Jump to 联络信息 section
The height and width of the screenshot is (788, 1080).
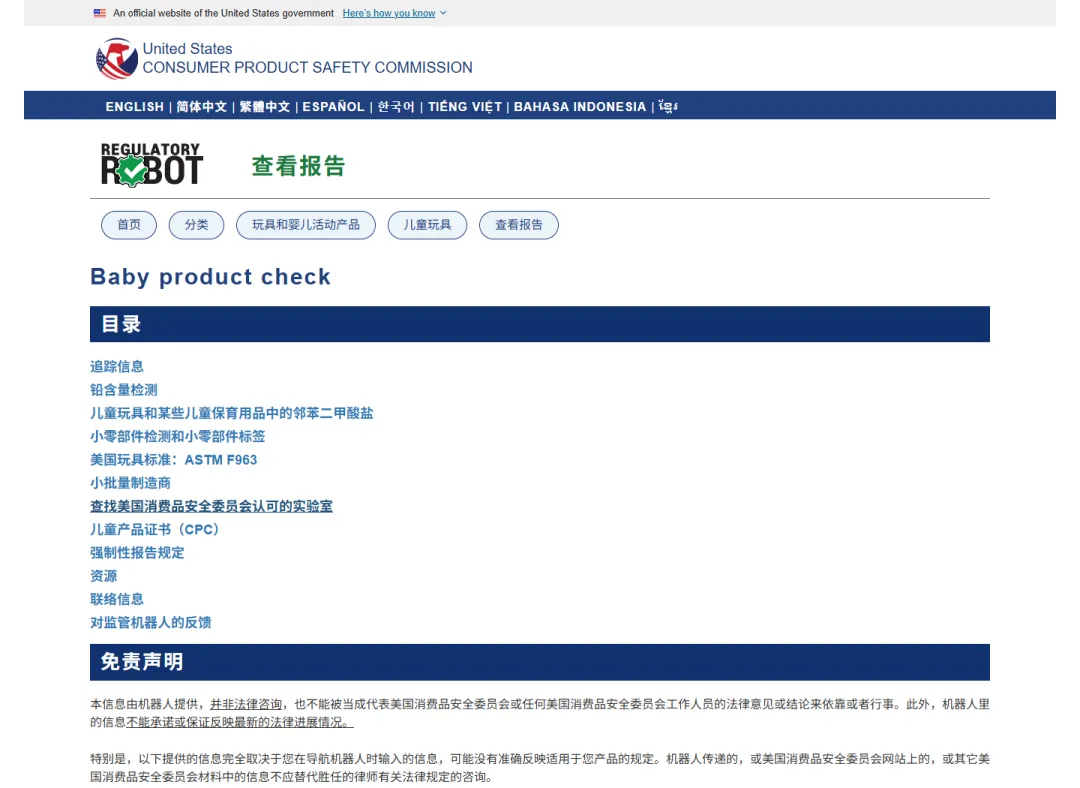117,599
